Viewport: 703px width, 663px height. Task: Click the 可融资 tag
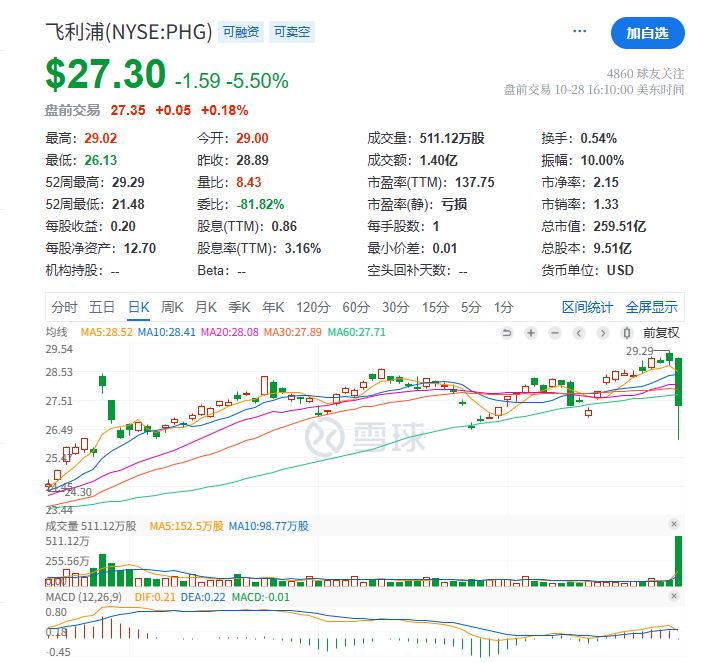click(x=241, y=32)
